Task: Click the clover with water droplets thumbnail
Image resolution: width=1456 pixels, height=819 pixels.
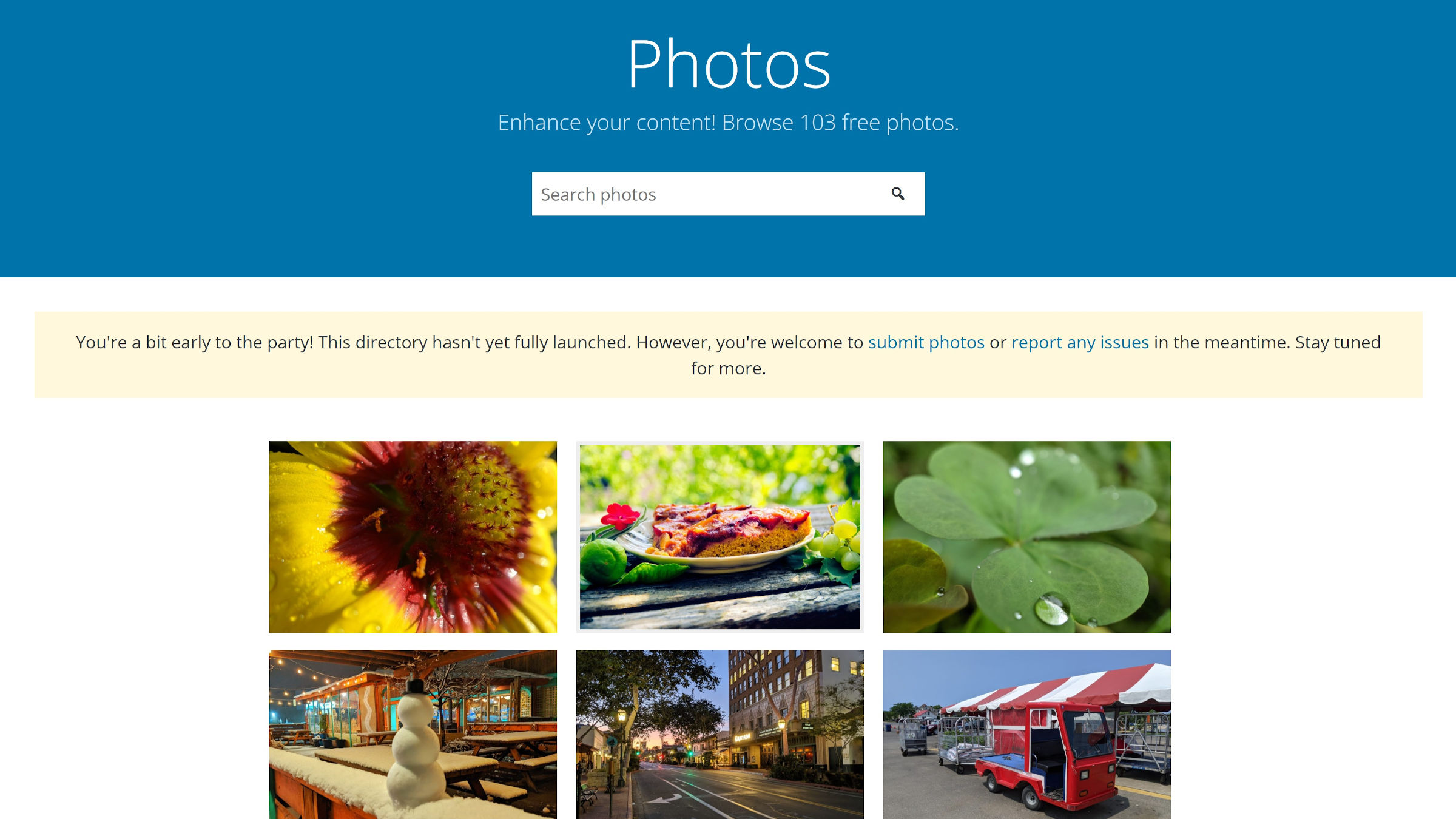Action: point(1027,537)
